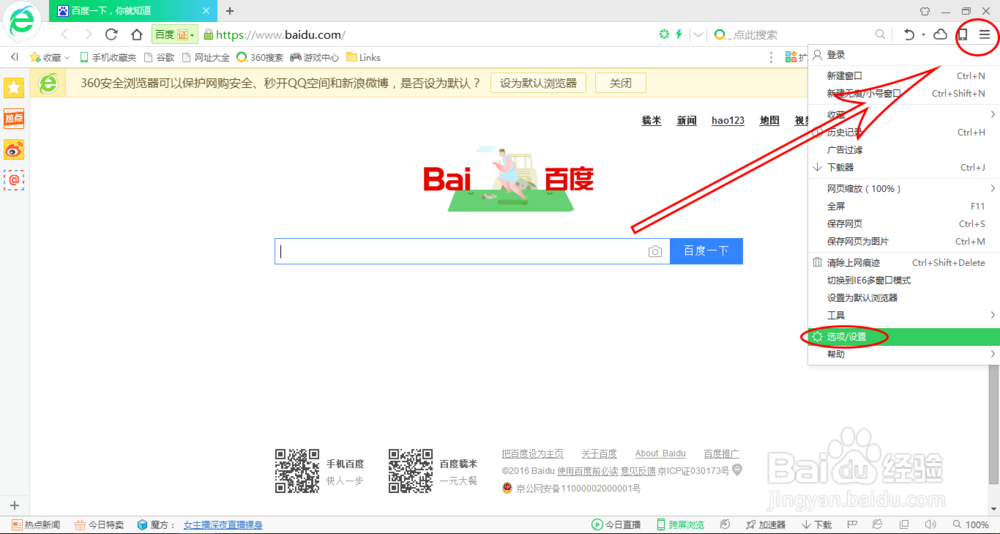Click the mobile phone icon in toolbar
This screenshot has width=1000, height=534.
(x=963, y=34)
